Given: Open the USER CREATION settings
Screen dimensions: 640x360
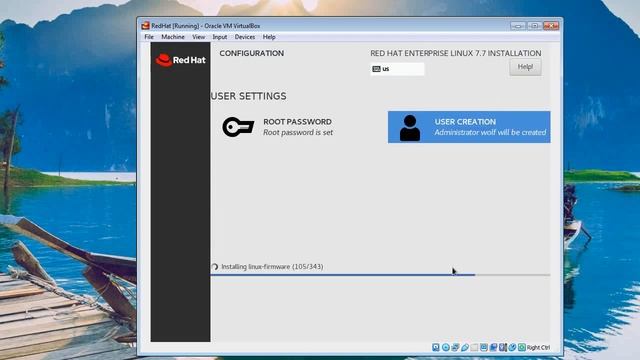Looking at the screenshot, I should tap(469, 127).
